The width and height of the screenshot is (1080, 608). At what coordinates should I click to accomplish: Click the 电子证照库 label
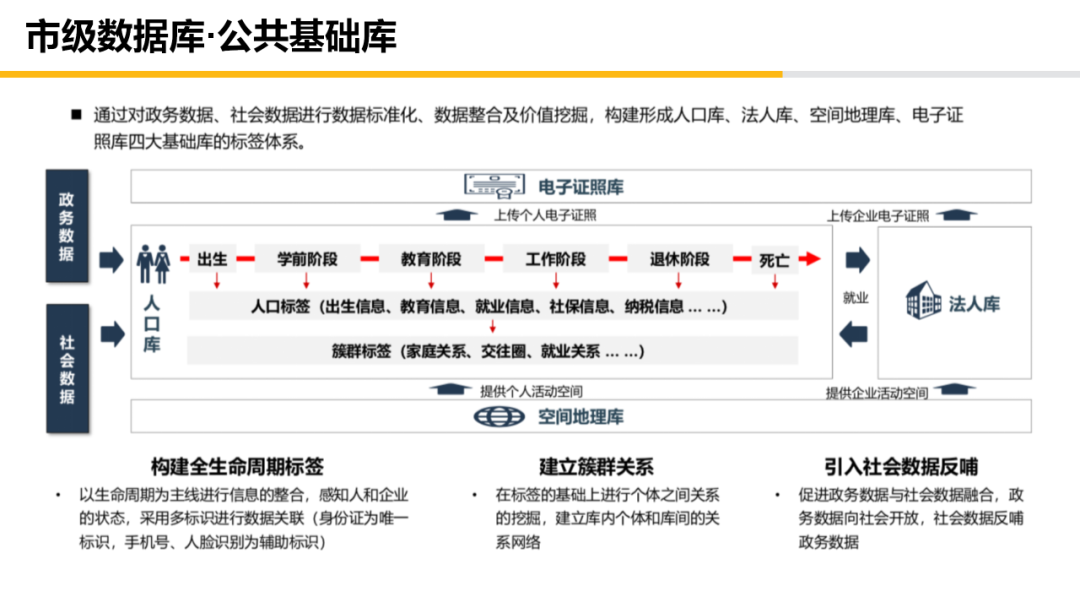point(581,187)
